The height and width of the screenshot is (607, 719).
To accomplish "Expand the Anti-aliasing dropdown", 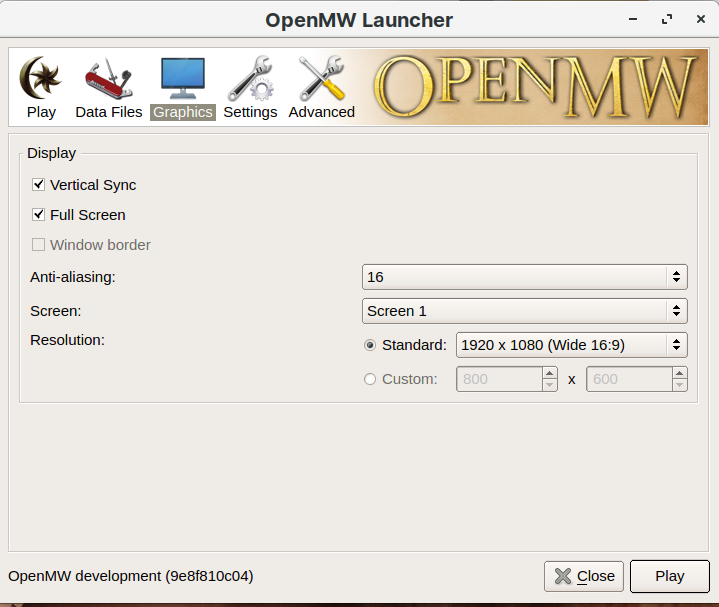I will coord(524,277).
